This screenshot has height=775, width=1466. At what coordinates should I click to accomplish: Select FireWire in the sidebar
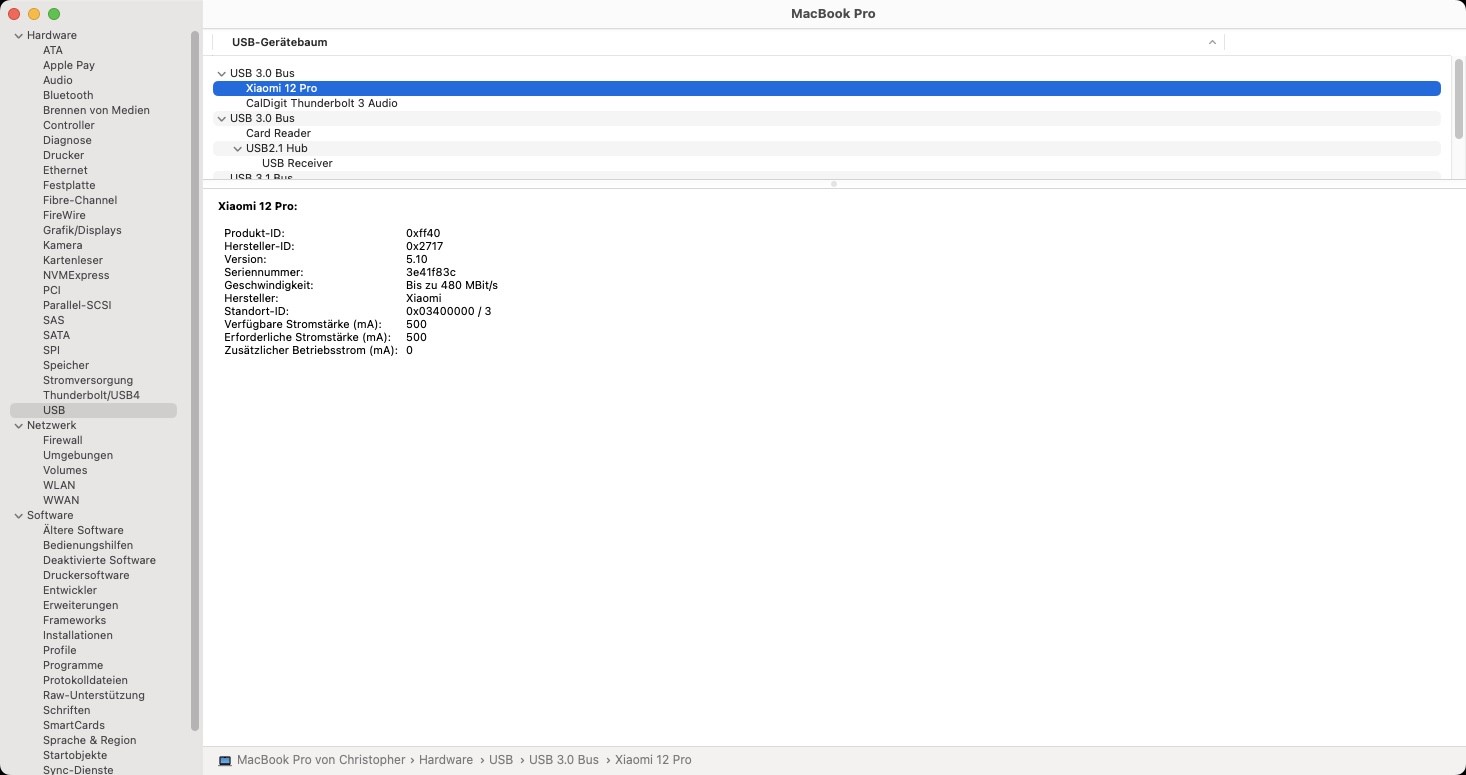[64, 215]
